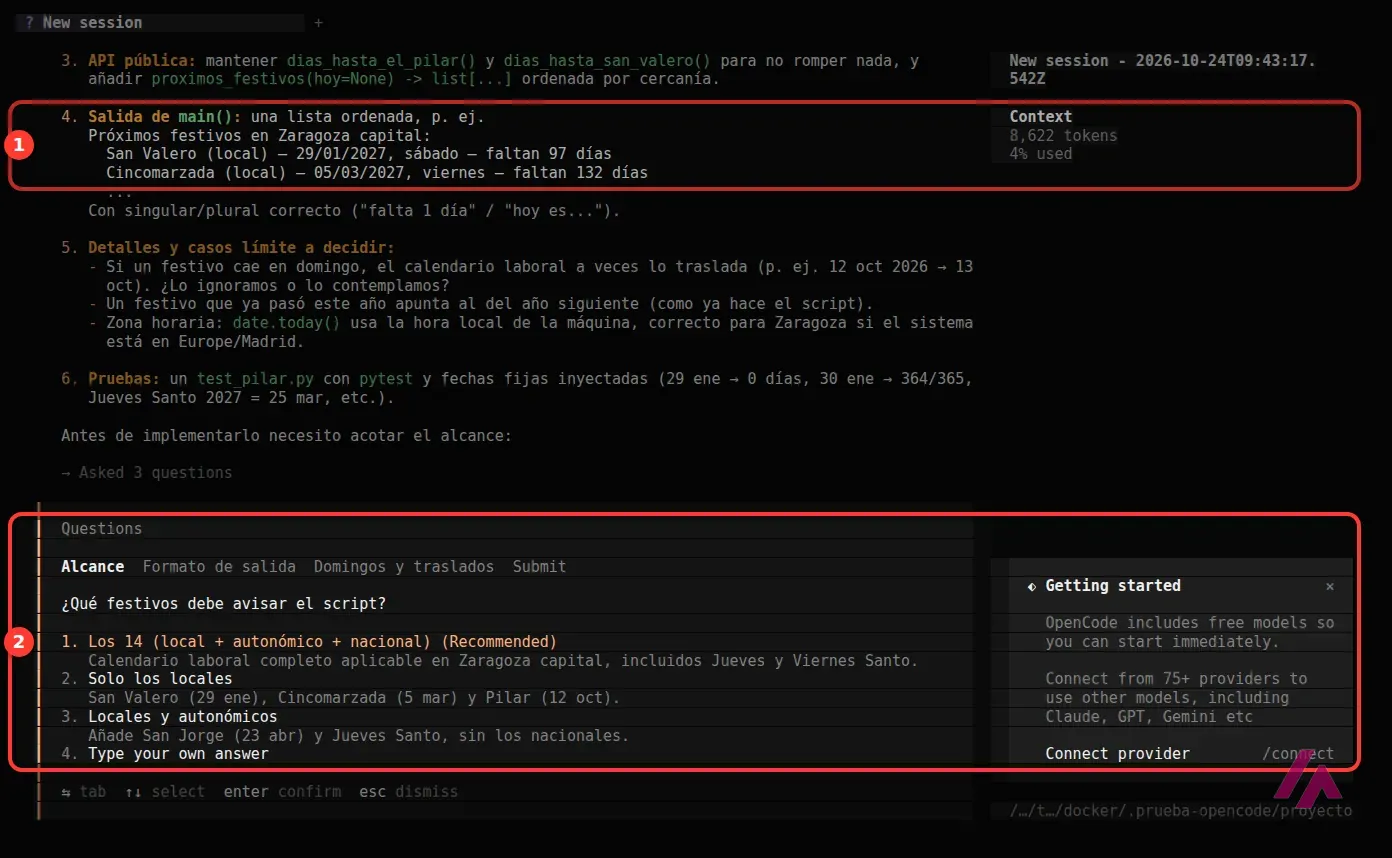This screenshot has height=858, width=1392.
Task: Switch to the Alcance question tab
Action: click(93, 566)
